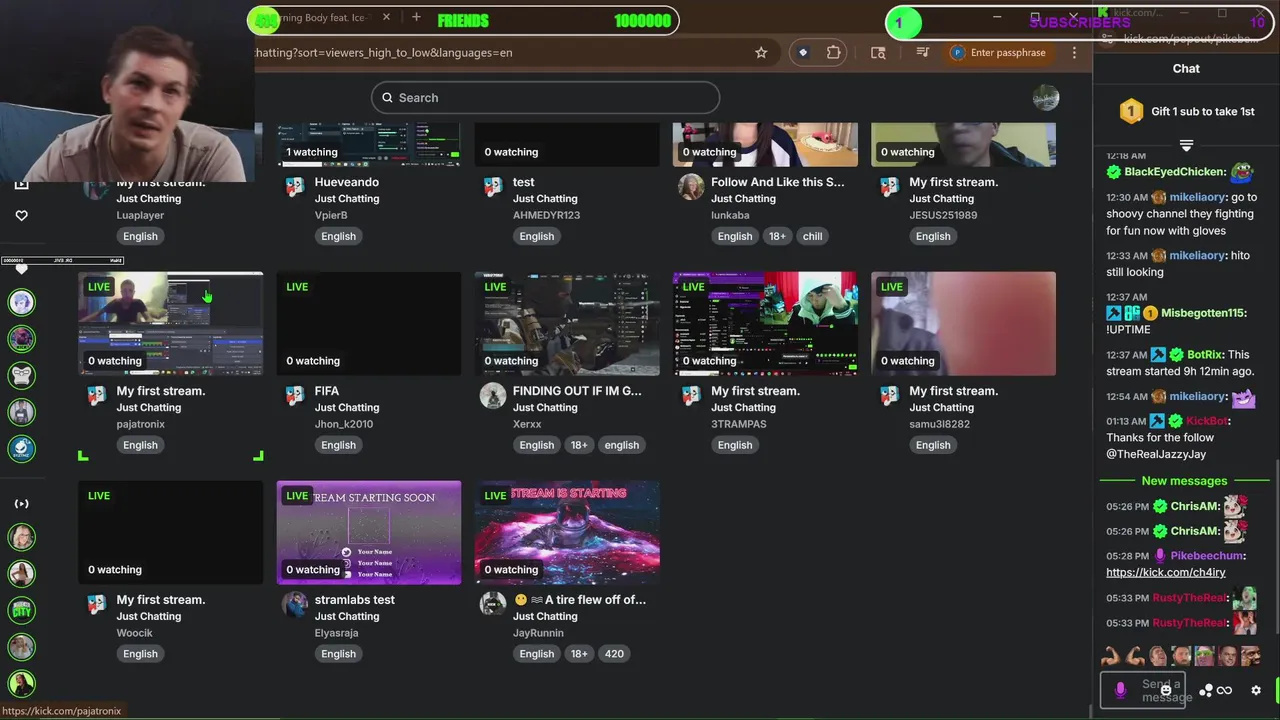Open the user profile avatar menu
The image size is (1280, 720).
(x=1045, y=97)
